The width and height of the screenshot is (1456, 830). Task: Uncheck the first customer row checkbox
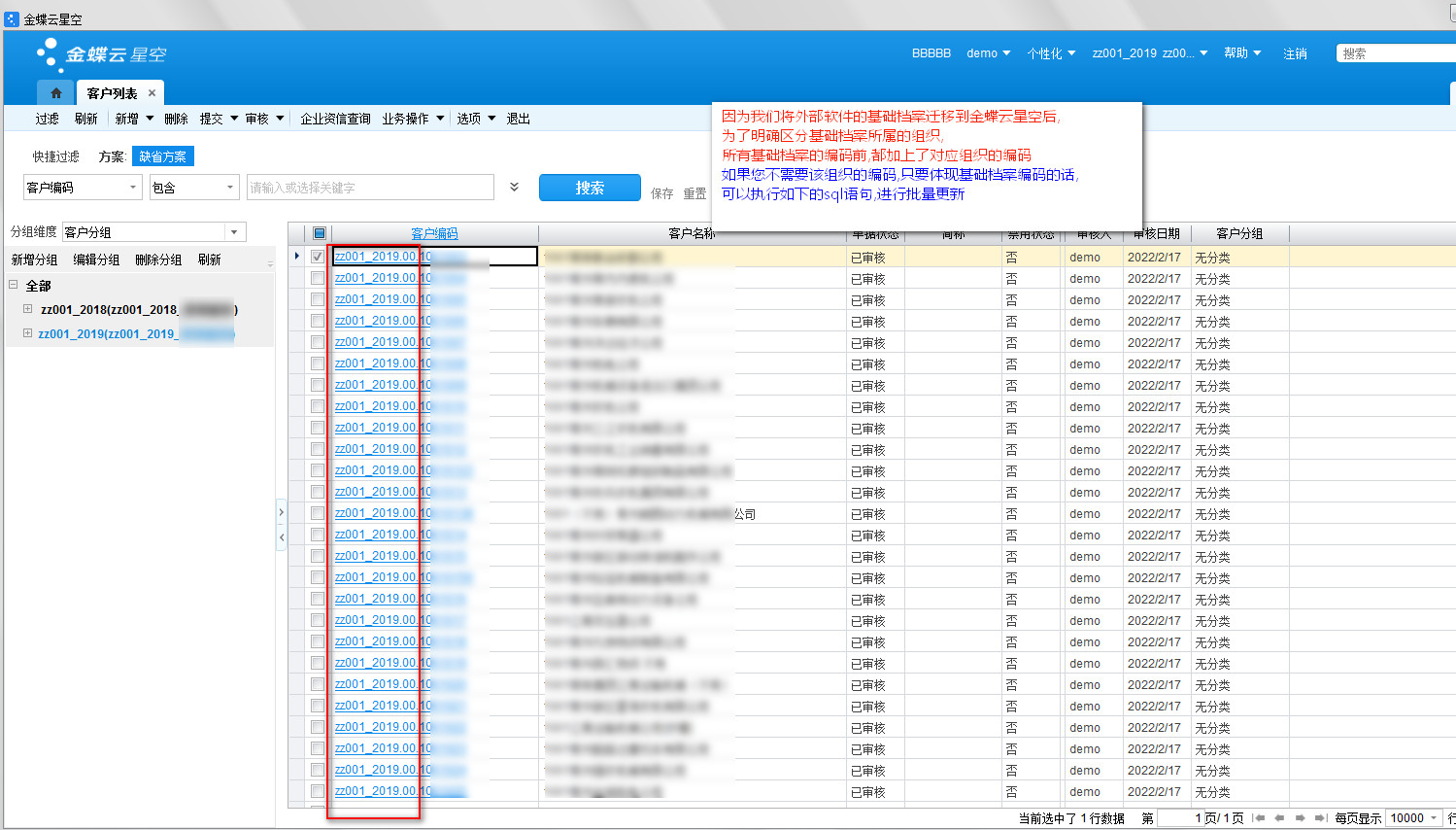(x=318, y=257)
